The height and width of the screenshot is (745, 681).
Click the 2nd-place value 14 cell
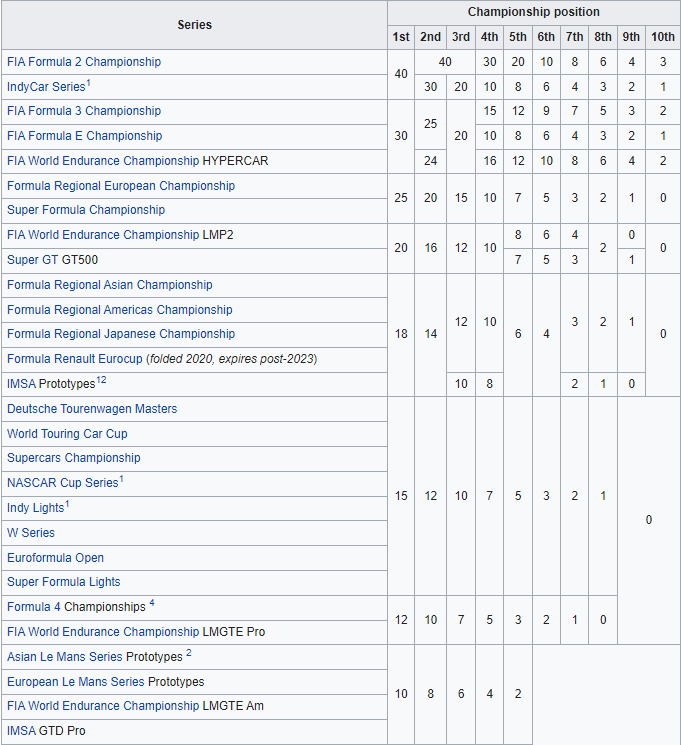tap(430, 334)
